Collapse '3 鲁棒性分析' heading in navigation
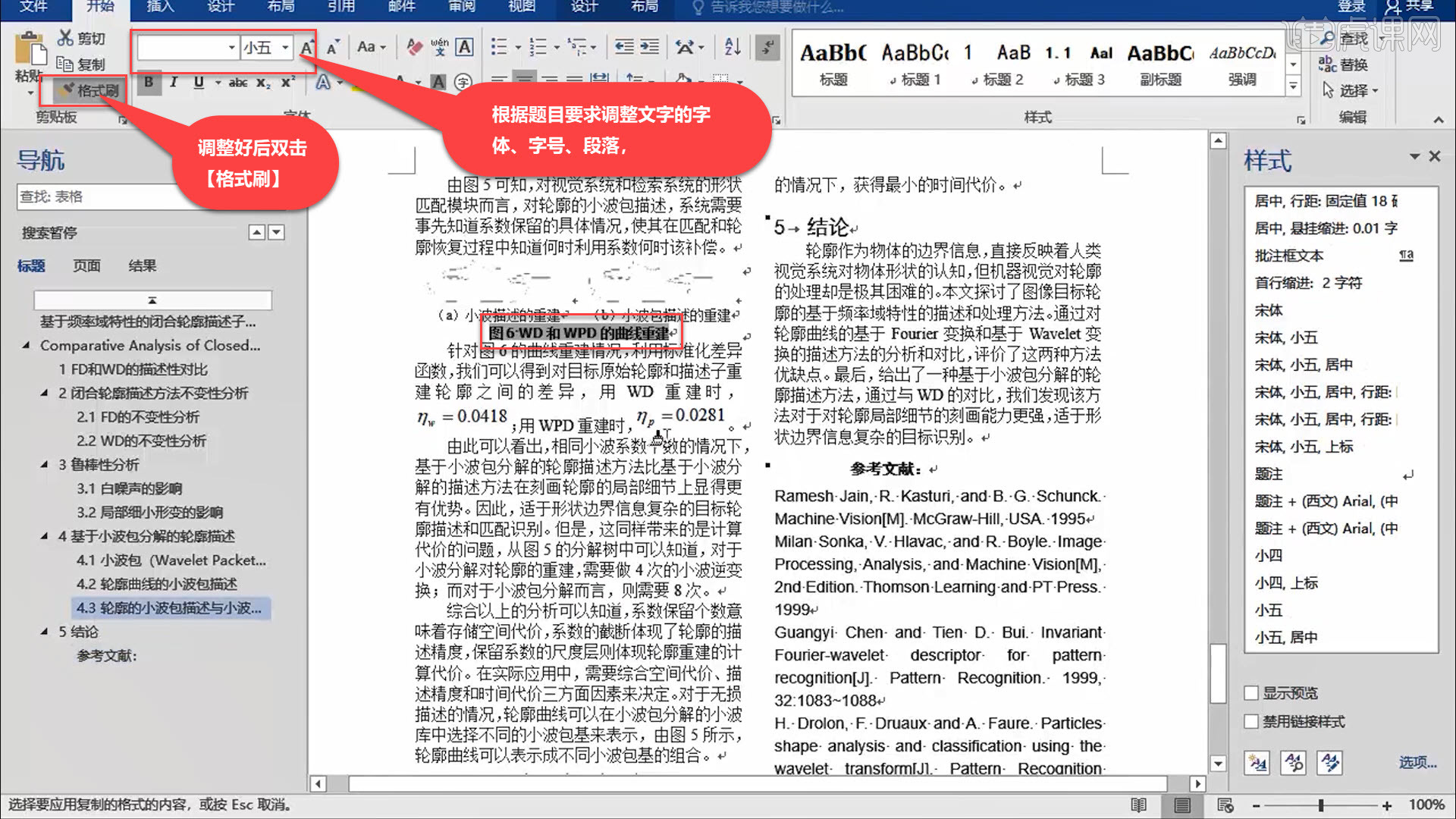Image resolution: width=1456 pixels, height=819 pixels. [x=44, y=464]
